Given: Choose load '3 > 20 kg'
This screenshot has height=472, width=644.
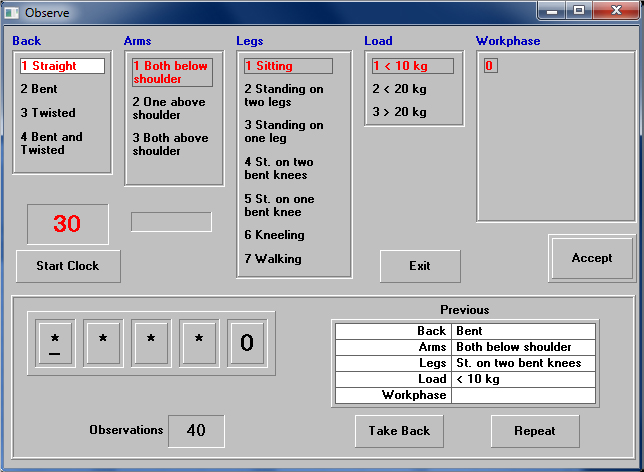Looking at the screenshot, I should pyautogui.click(x=399, y=112).
